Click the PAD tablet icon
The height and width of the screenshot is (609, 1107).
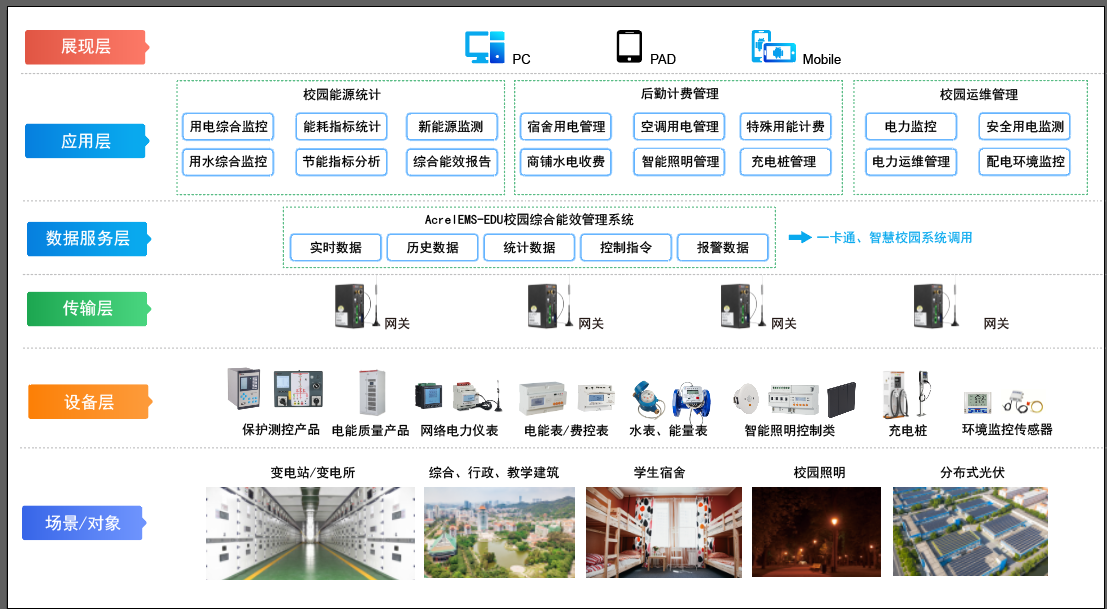point(629,47)
